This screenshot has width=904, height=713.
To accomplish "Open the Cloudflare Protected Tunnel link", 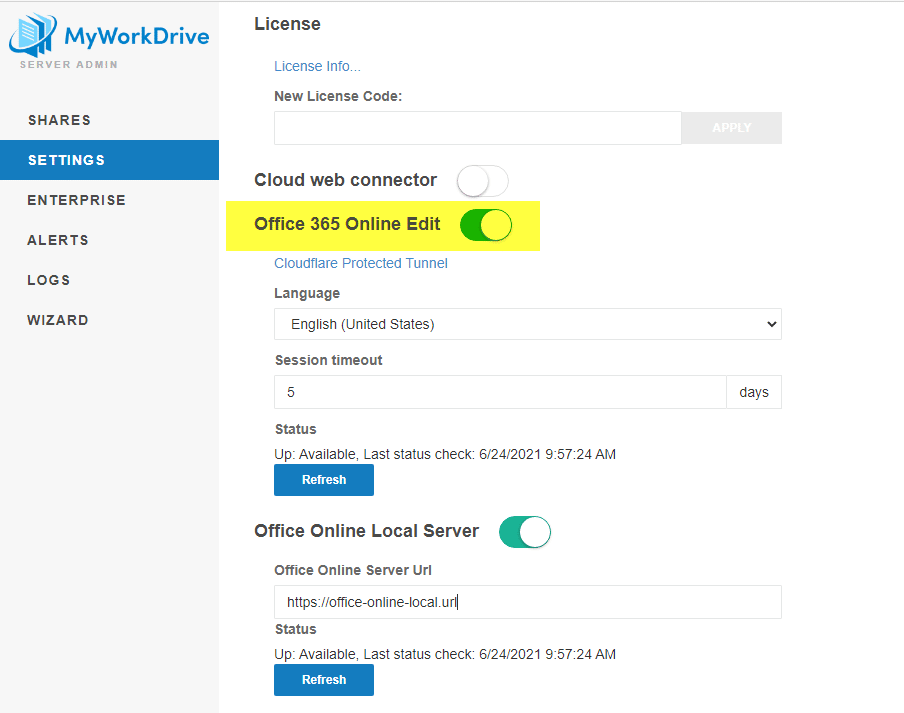I will point(361,263).
